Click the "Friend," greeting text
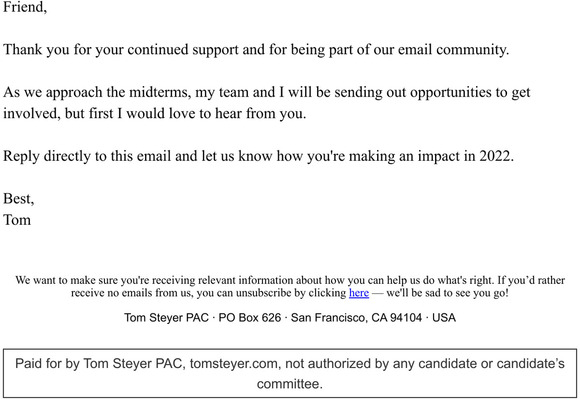Screen dimensions: 580x399 [25, 7]
